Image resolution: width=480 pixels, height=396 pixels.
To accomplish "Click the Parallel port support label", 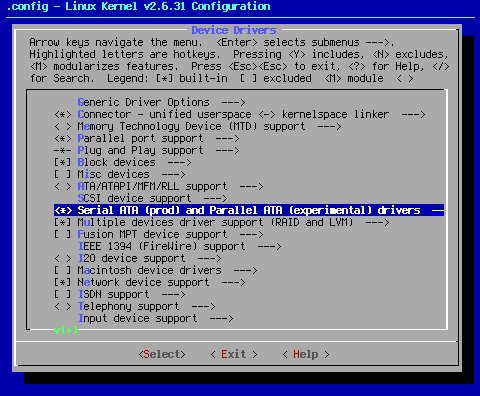I will point(140,138).
